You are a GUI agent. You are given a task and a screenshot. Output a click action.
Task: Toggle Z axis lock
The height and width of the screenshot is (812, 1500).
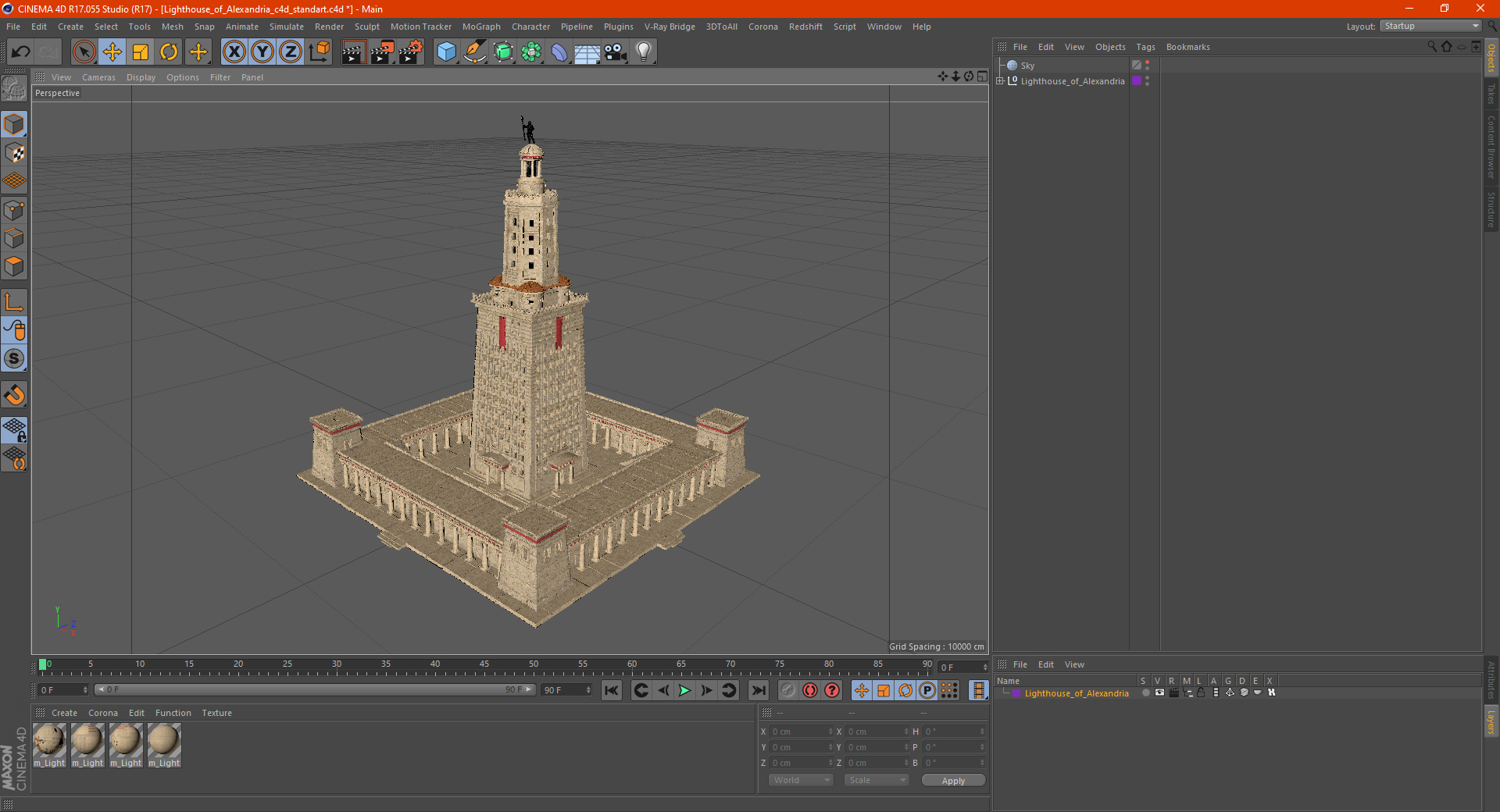point(291,52)
